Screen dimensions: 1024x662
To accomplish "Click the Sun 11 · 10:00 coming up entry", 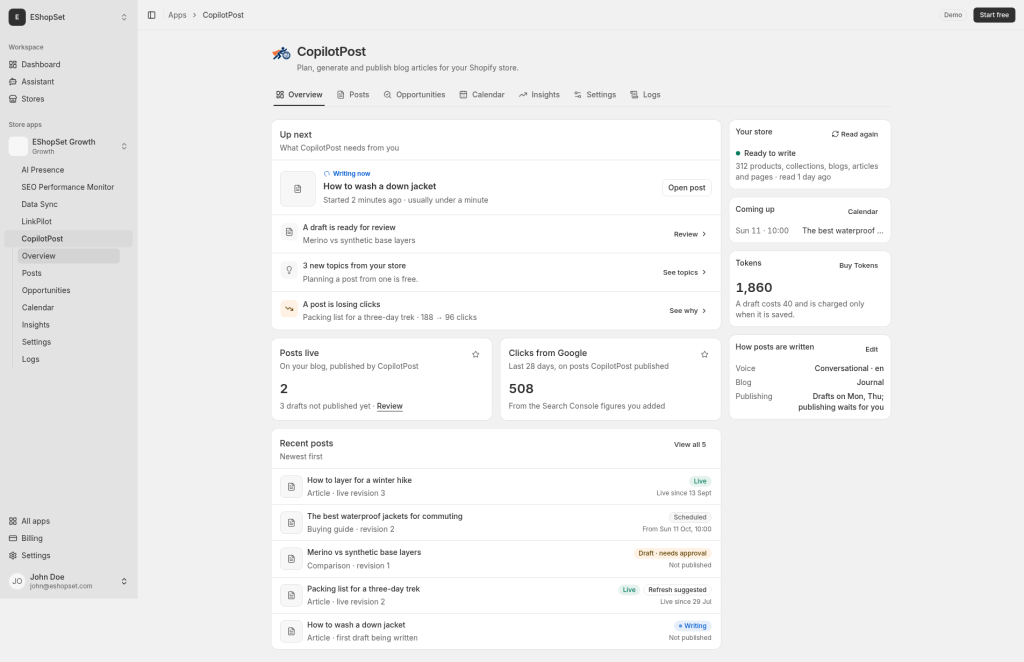I will point(809,231).
